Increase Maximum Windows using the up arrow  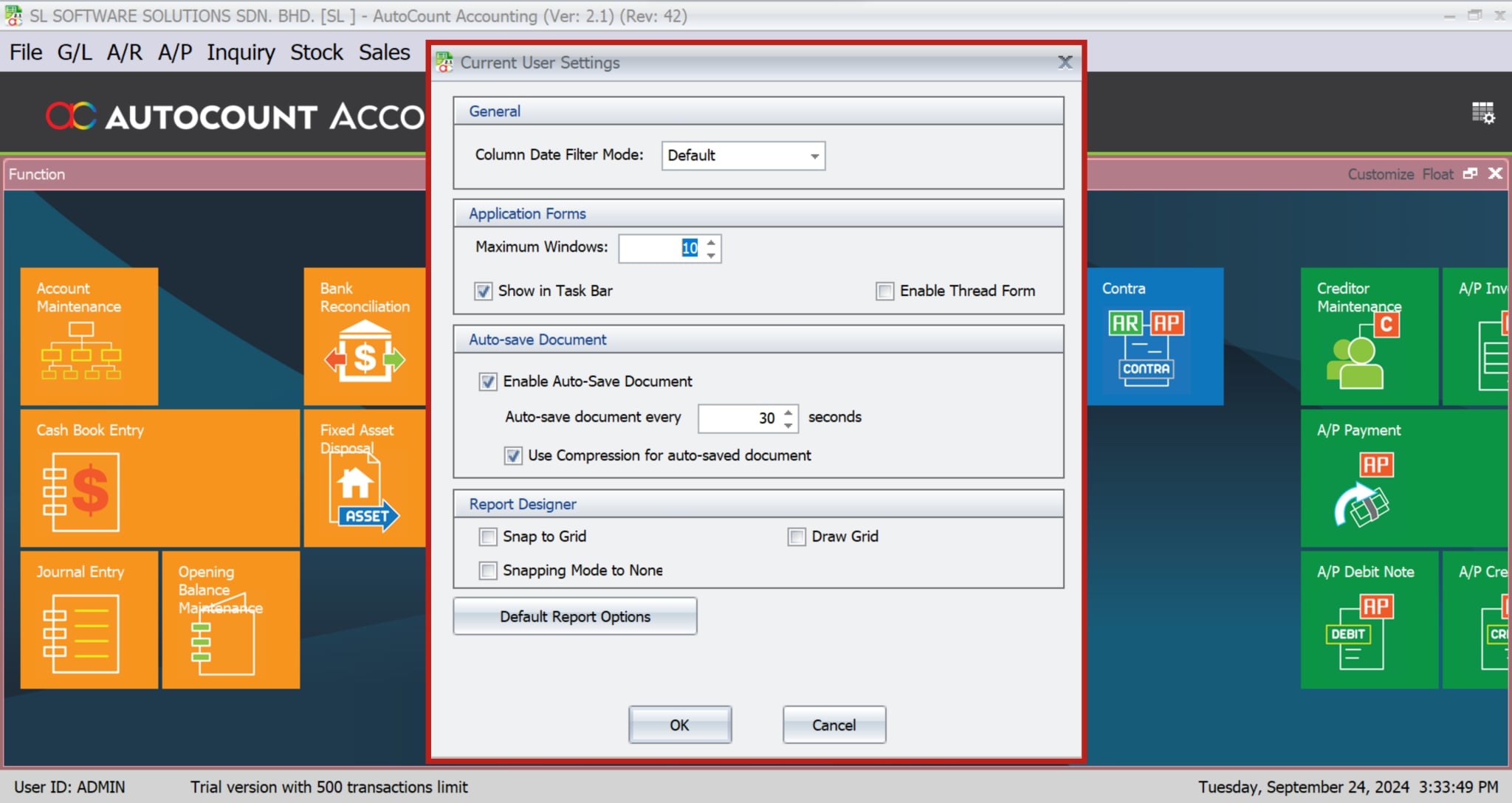point(710,244)
